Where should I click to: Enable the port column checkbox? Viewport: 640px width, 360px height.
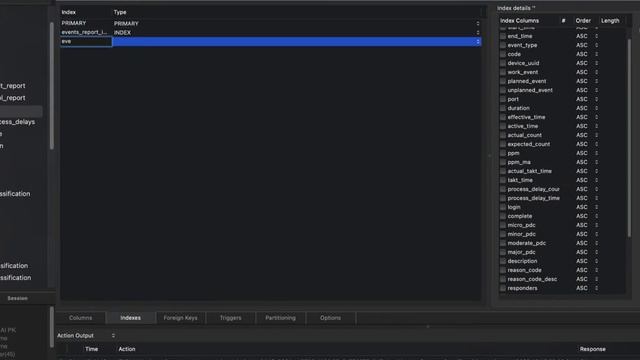[x=503, y=99]
